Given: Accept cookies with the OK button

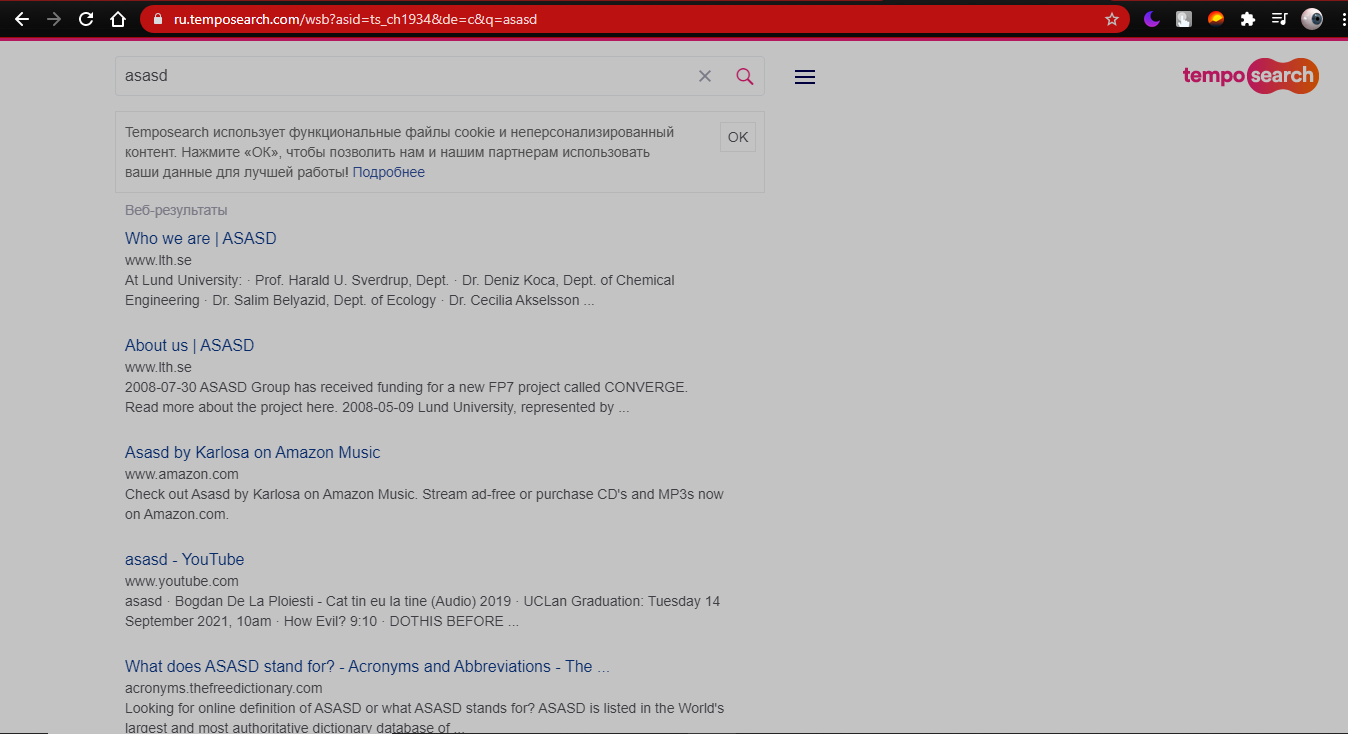Looking at the screenshot, I should point(738,137).
